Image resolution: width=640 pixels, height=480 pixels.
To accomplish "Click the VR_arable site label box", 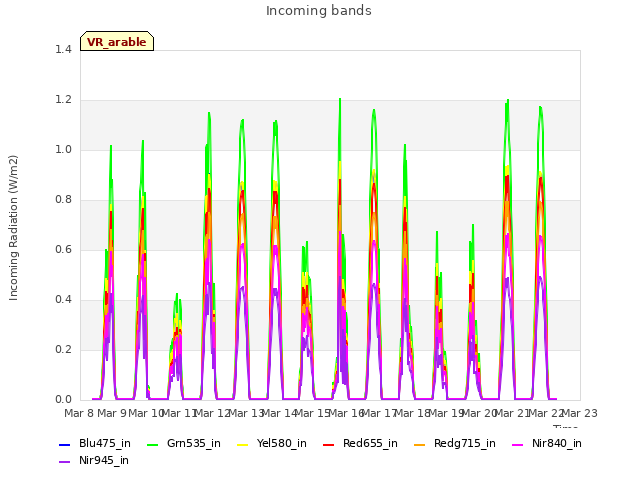I will click(x=117, y=41).
